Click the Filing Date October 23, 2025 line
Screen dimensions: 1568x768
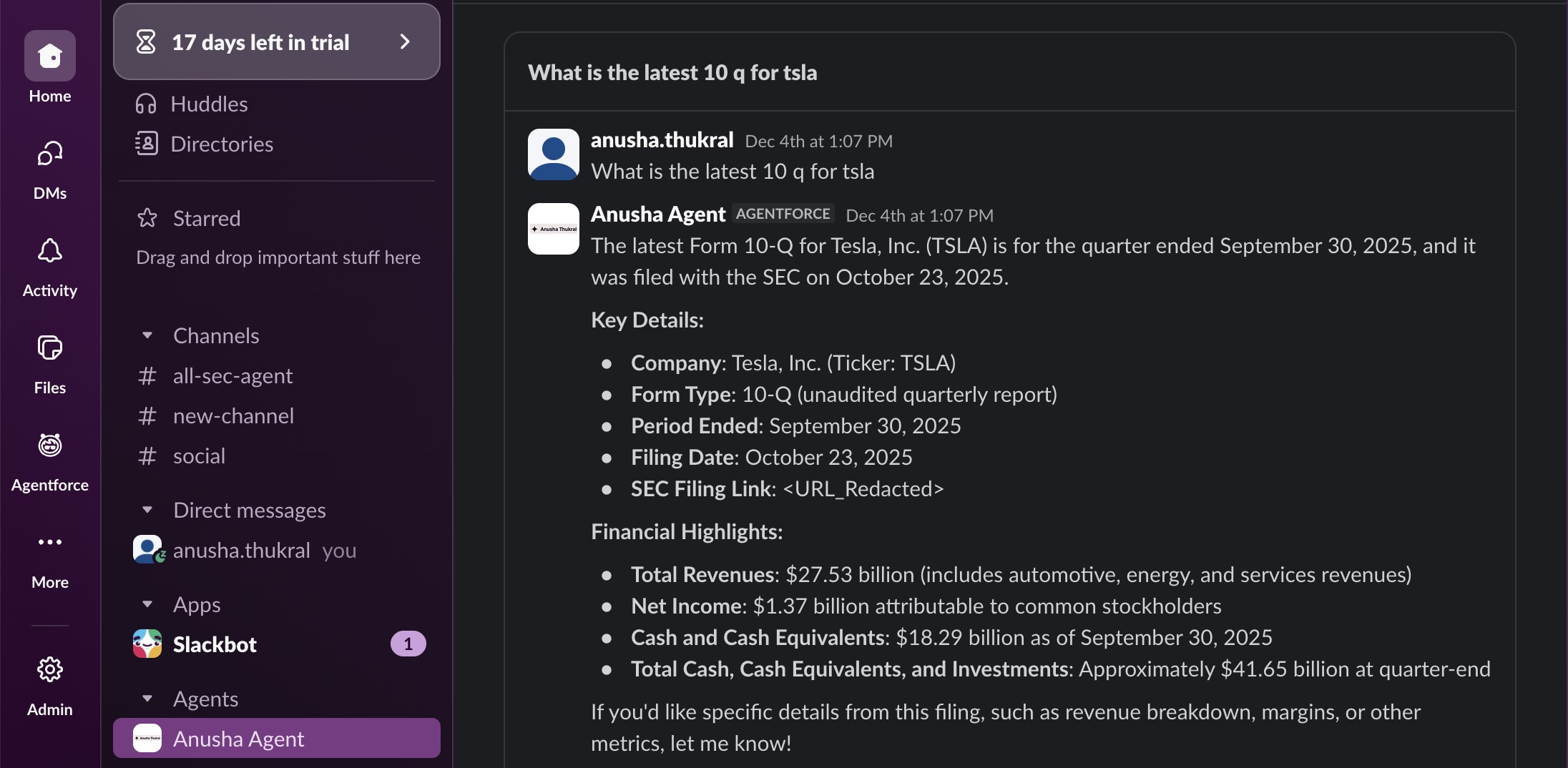click(772, 457)
